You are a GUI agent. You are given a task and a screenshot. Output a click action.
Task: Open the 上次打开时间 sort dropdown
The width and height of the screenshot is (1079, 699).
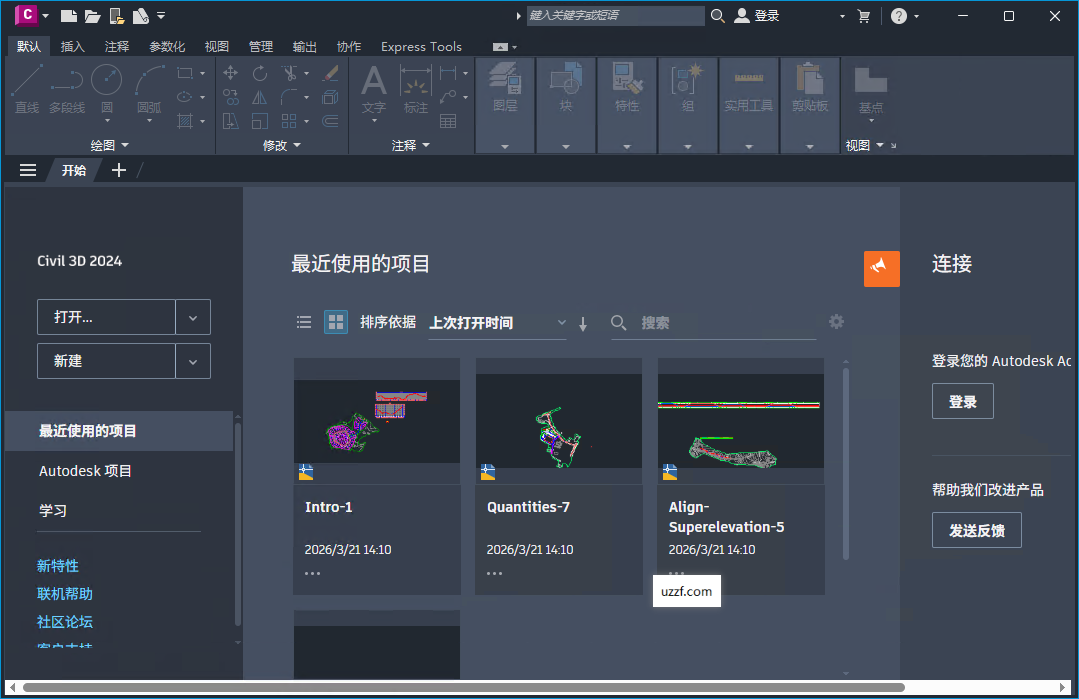click(497, 322)
